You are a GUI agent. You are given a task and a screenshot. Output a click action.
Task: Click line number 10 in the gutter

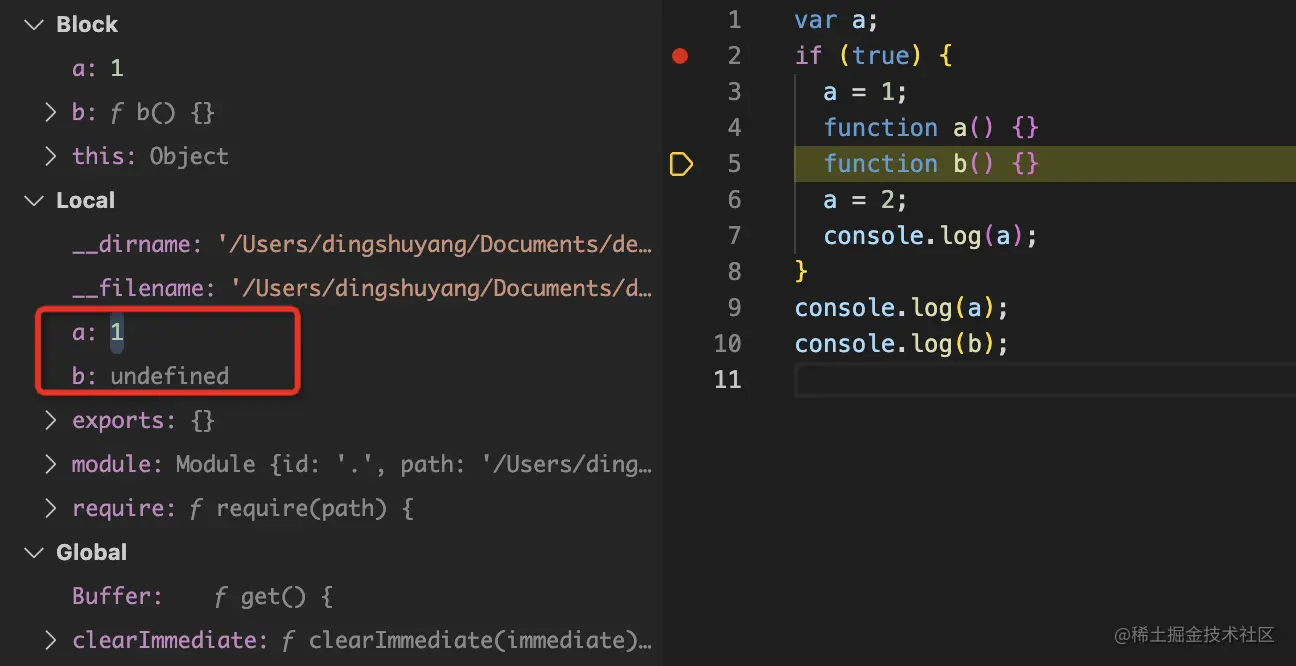click(x=728, y=344)
